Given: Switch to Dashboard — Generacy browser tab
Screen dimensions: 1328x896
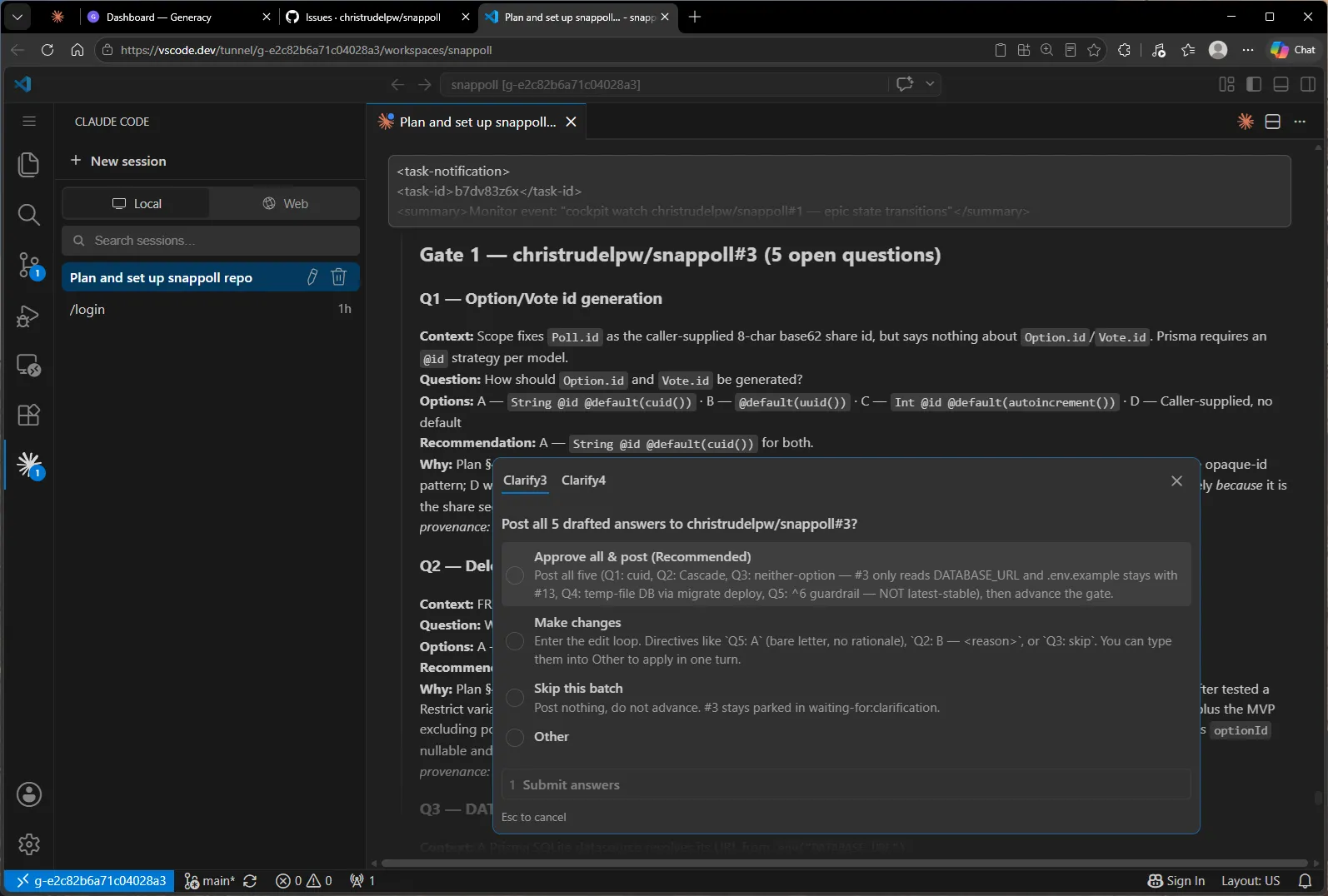Looking at the screenshot, I should (179, 17).
